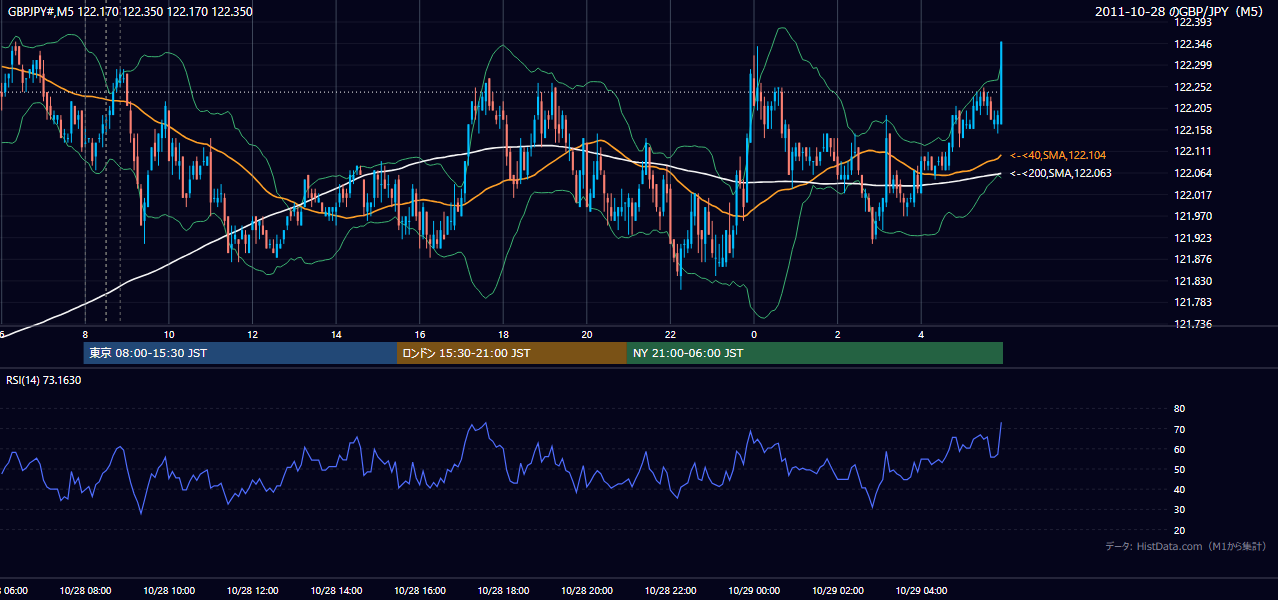The height and width of the screenshot is (600, 1278).
Task: Click the price chart hour tick 22
Action: [x=671, y=334]
